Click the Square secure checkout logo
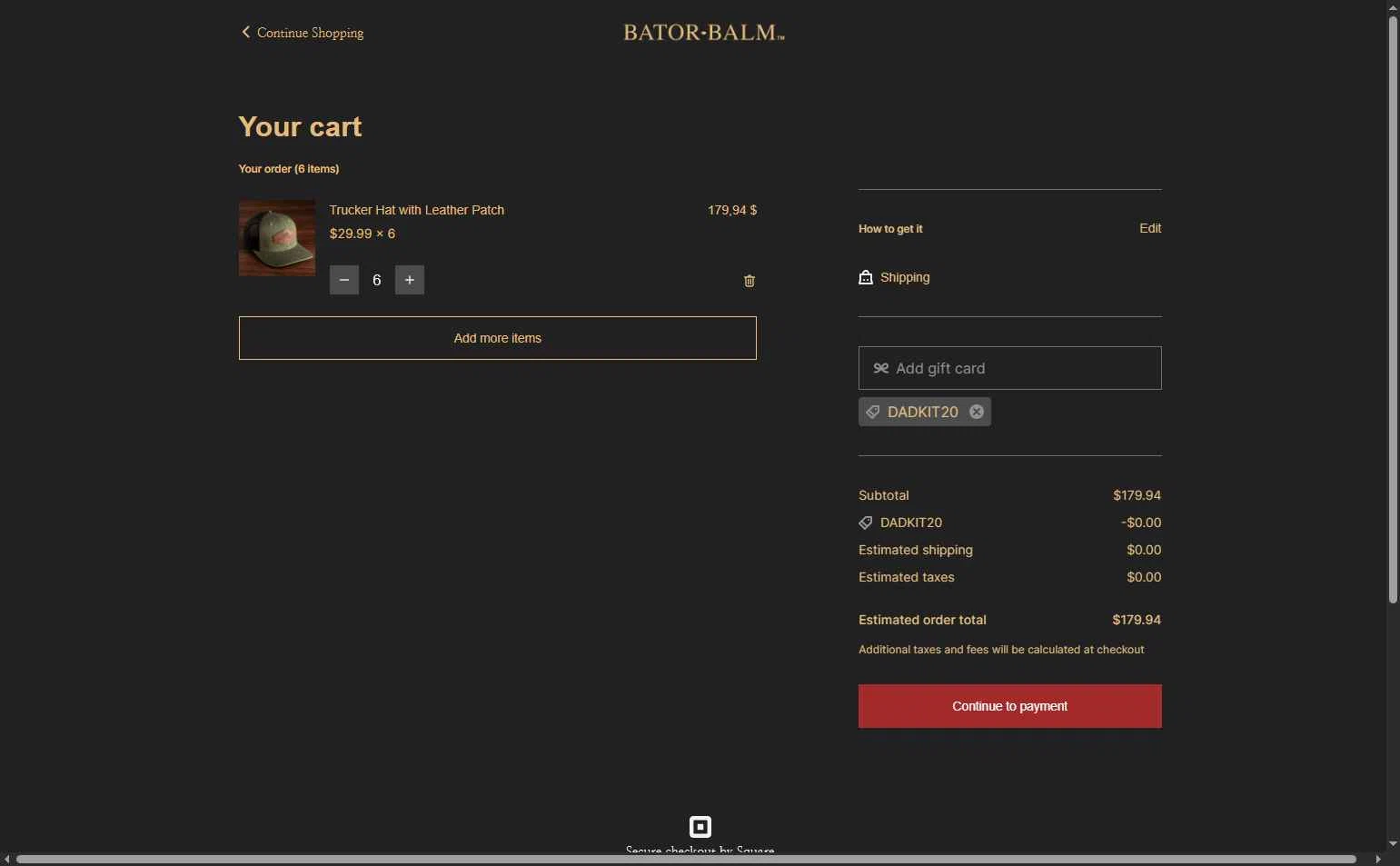This screenshot has height=866, width=1400. (x=700, y=827)
